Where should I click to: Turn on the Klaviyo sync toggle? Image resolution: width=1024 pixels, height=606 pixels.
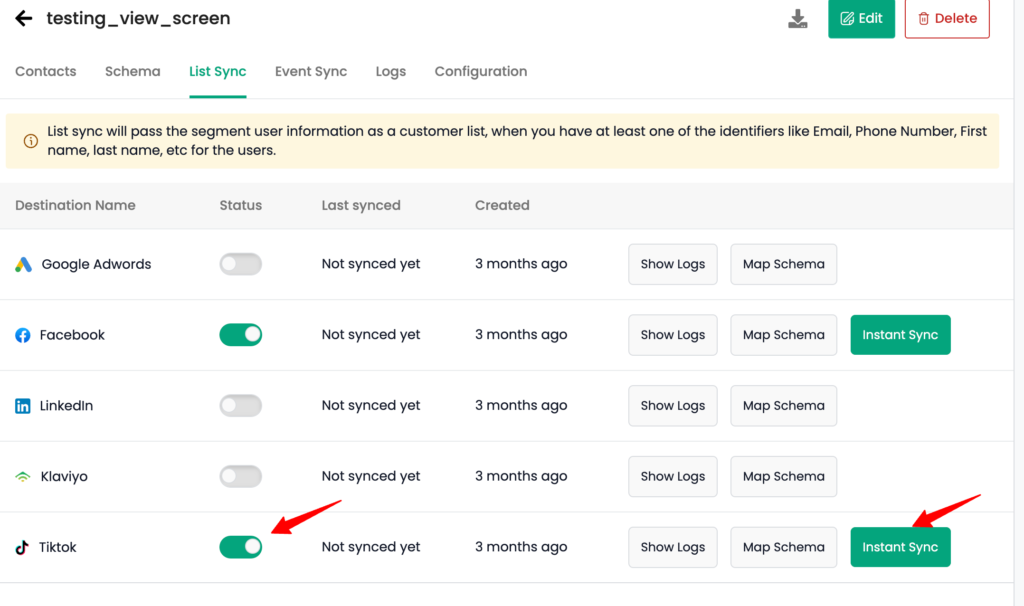240,476
